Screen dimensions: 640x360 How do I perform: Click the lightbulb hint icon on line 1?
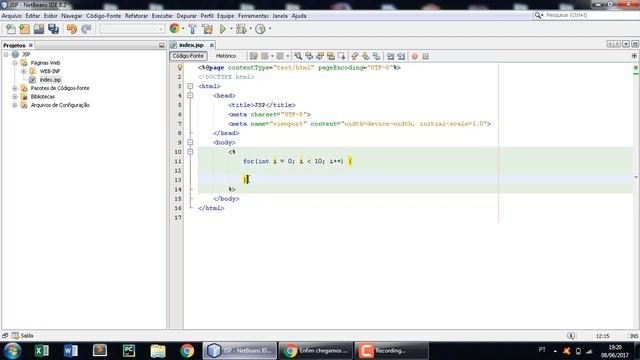tap(180, 67)
